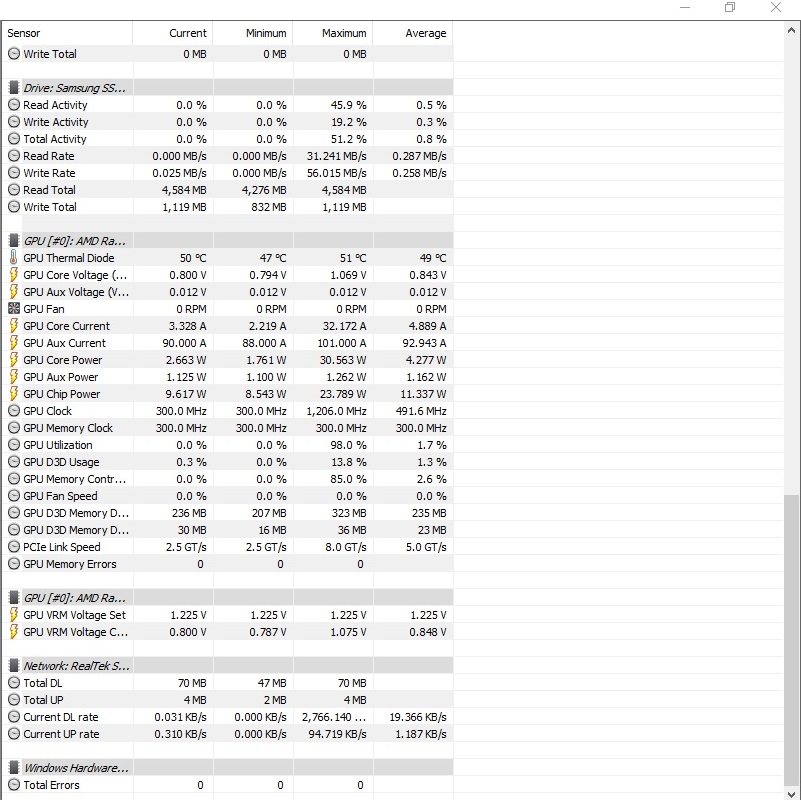The height and width of the screenshot is (800, 801).
Task: Click the GPU Fan Speed gauge icon
Action: click(14, 496)
